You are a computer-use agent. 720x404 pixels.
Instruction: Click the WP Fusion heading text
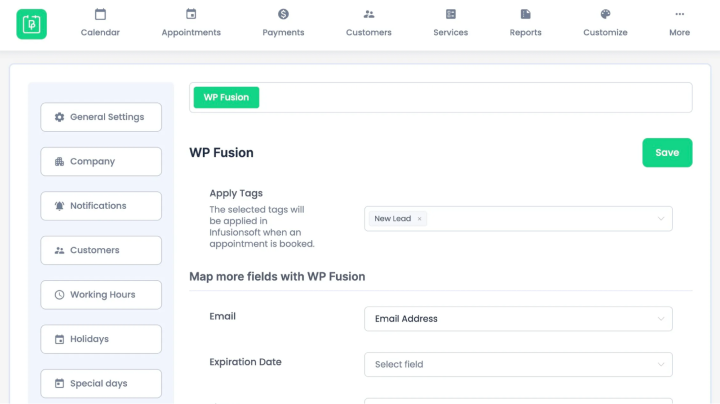pos(221,152)
